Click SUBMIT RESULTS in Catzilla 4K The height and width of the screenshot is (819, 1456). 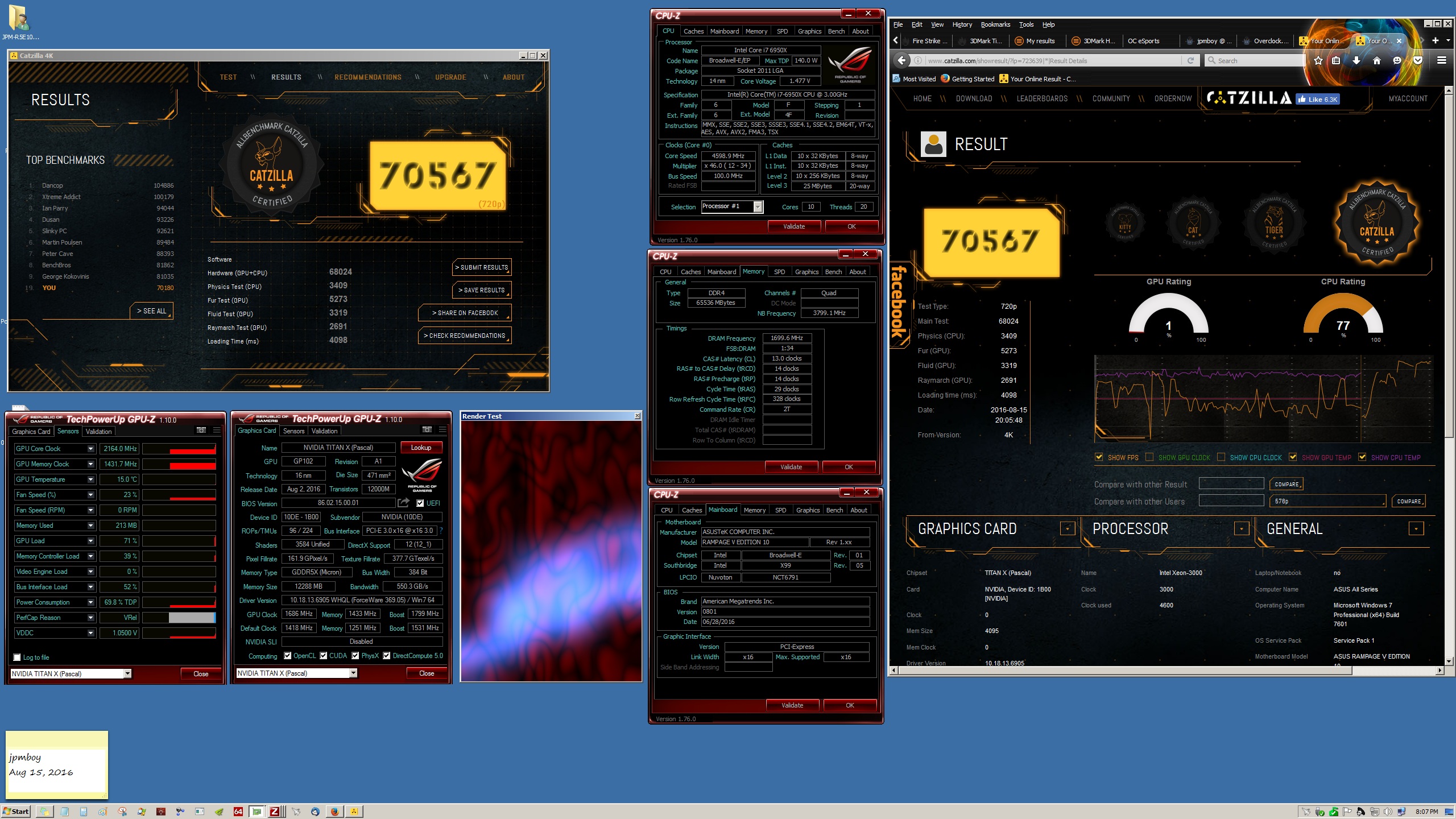click(482, 267)
